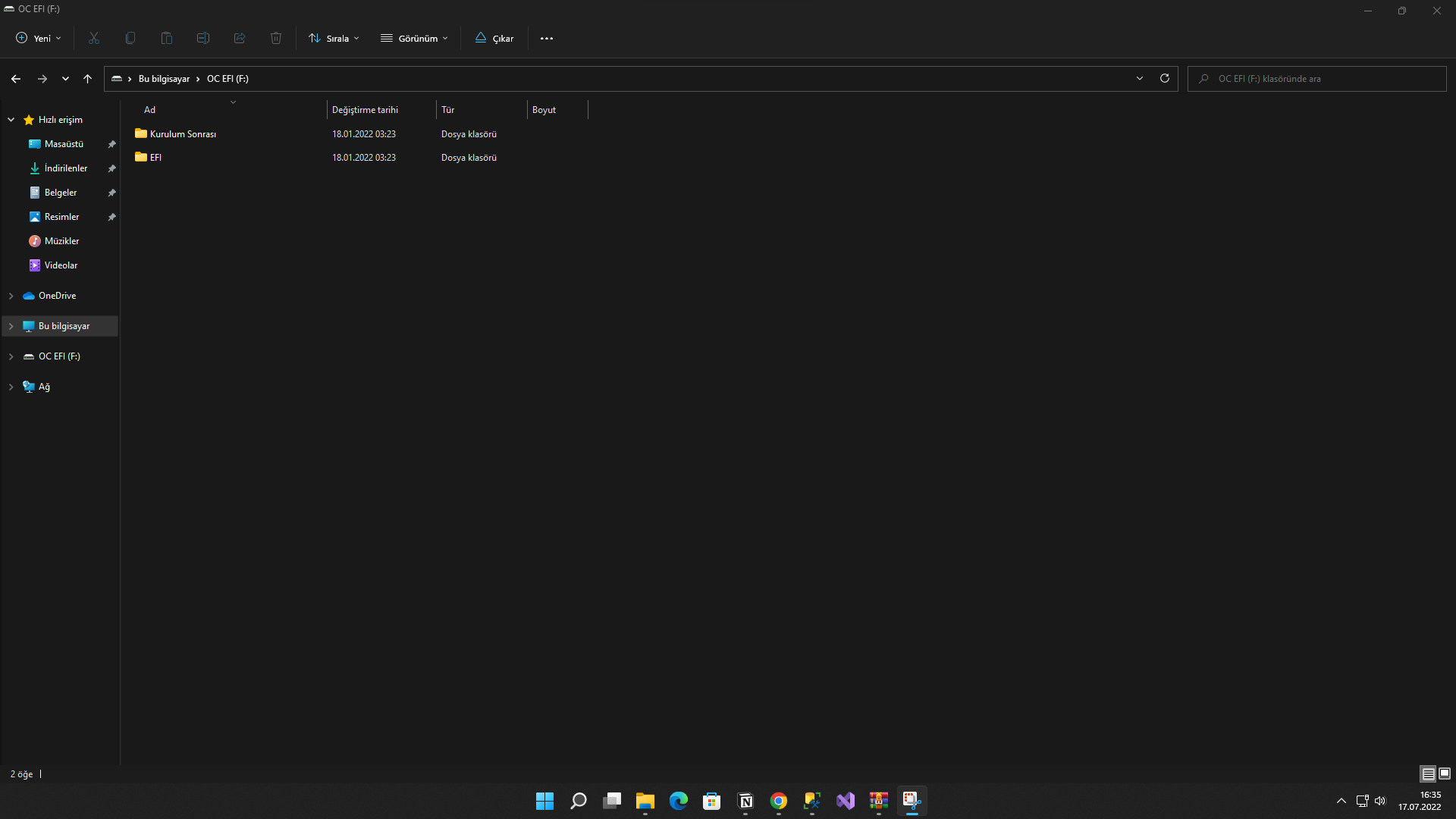Click the Share icon in toolbar
The height and width of the screenshot is (819, 1456).
pyautogui.click(x=240, y=38)
